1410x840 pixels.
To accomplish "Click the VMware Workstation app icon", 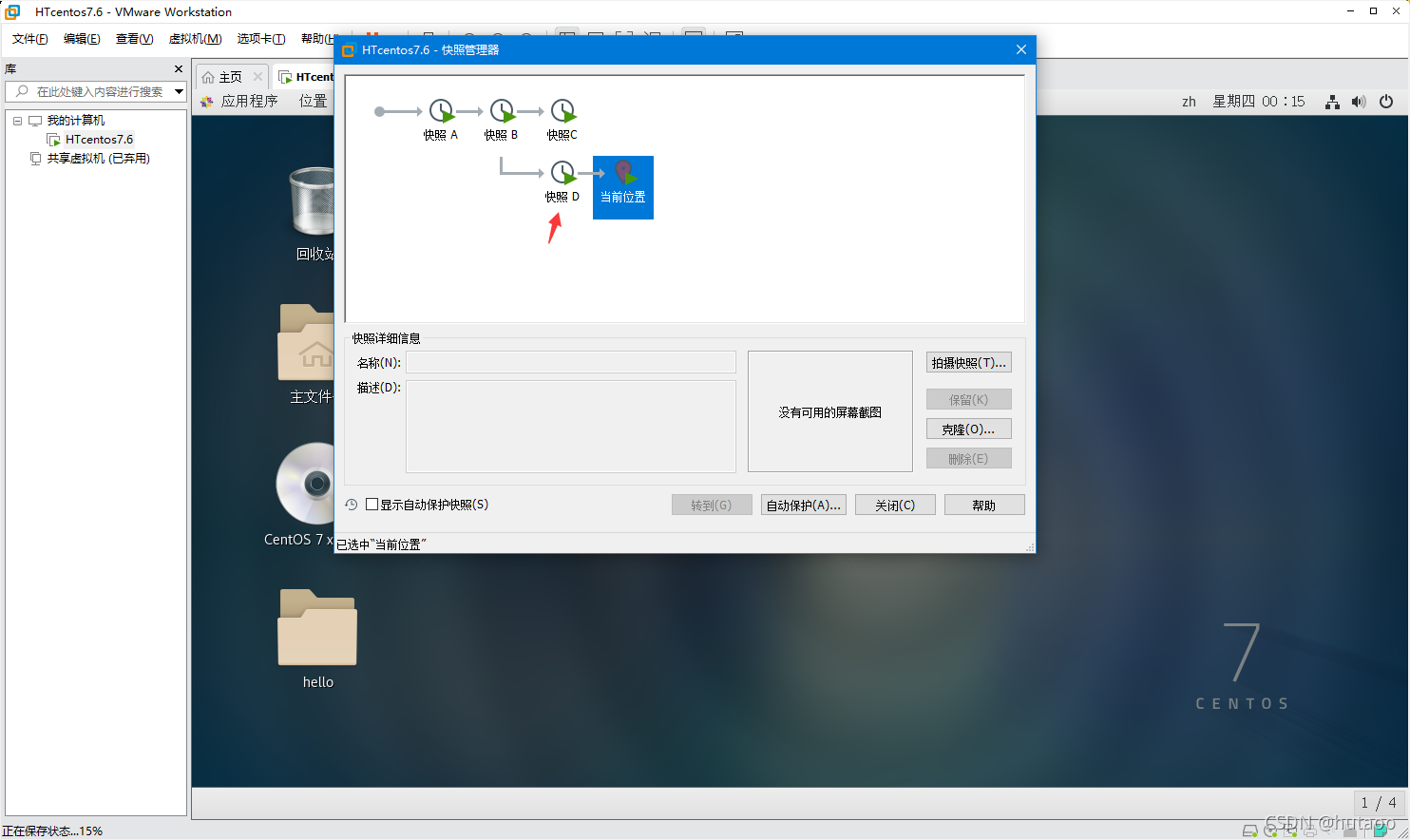I will (12, 11).
